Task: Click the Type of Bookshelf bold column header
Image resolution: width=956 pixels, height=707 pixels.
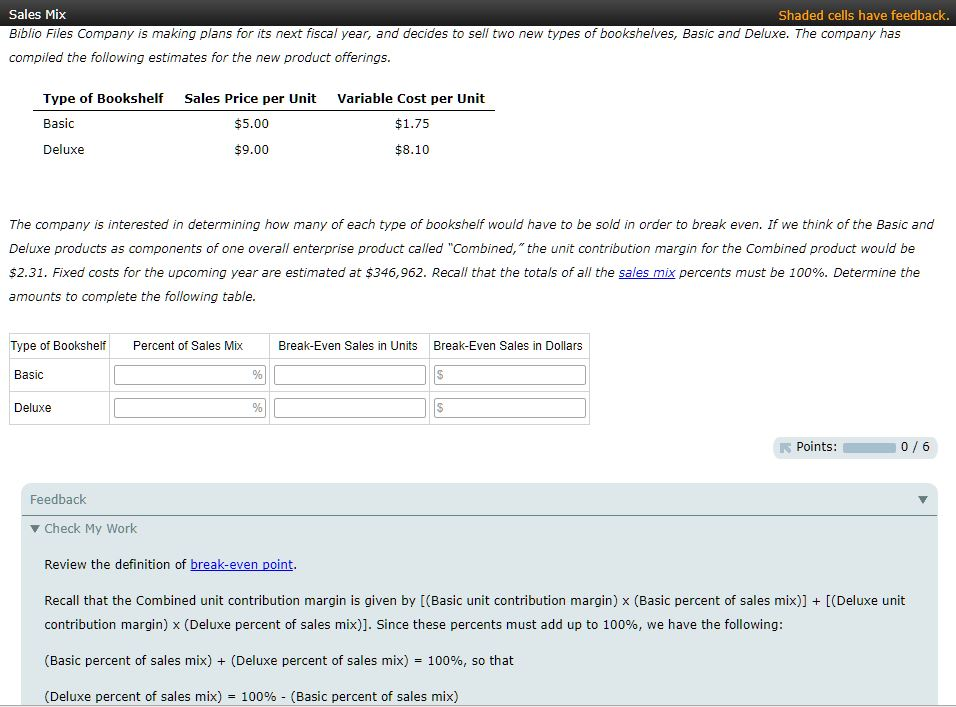Action: tap(103, 99)
